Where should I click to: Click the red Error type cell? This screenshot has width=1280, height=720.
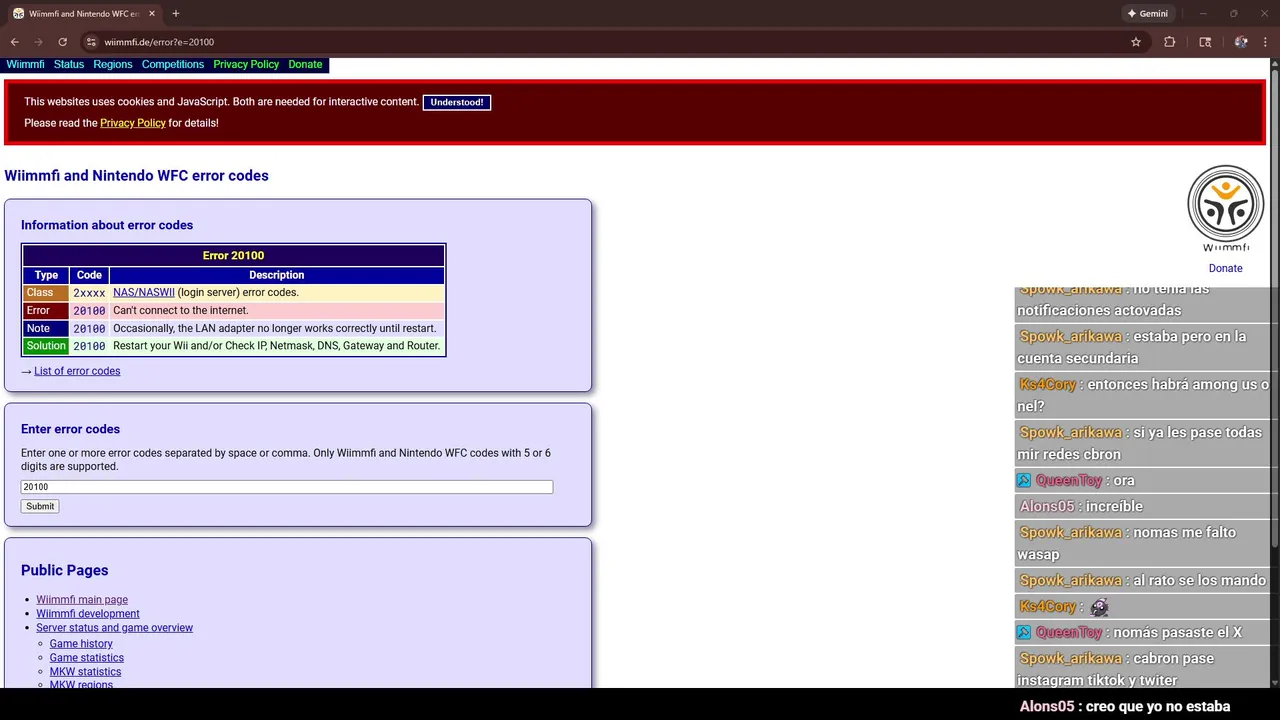pyautogui.click(x=46, y=311)
